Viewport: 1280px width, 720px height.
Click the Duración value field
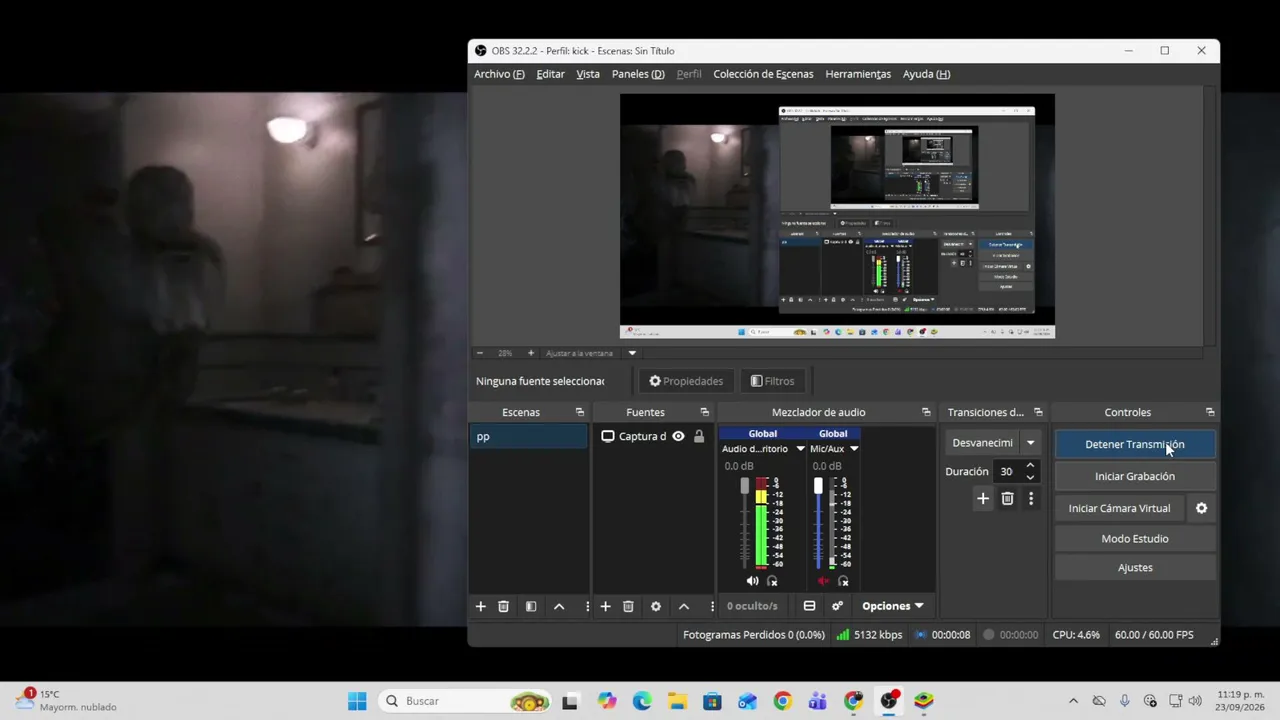click(1009, 471)
